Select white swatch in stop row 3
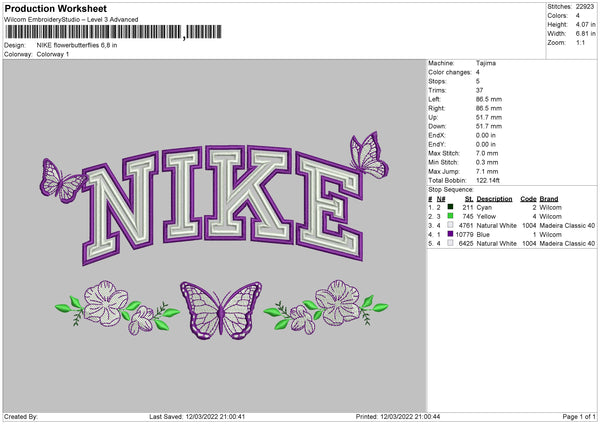This screenshot has height=424, width=600. click(450, 225)
